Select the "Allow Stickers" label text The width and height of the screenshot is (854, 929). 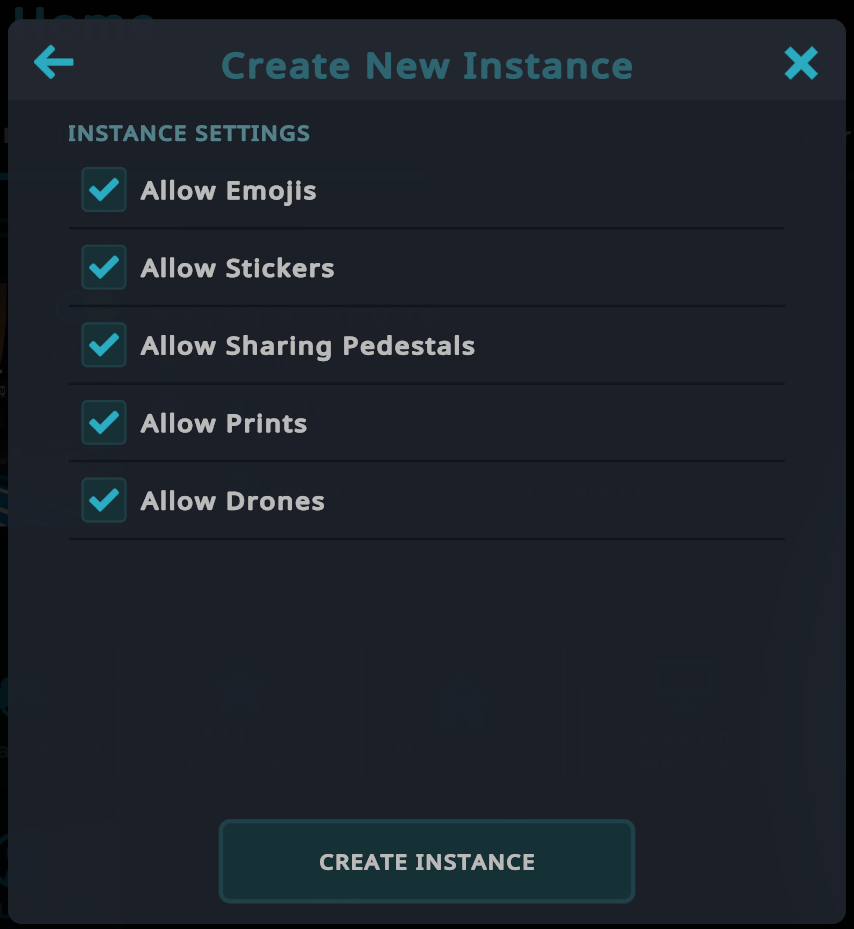(x=237, y=268)
